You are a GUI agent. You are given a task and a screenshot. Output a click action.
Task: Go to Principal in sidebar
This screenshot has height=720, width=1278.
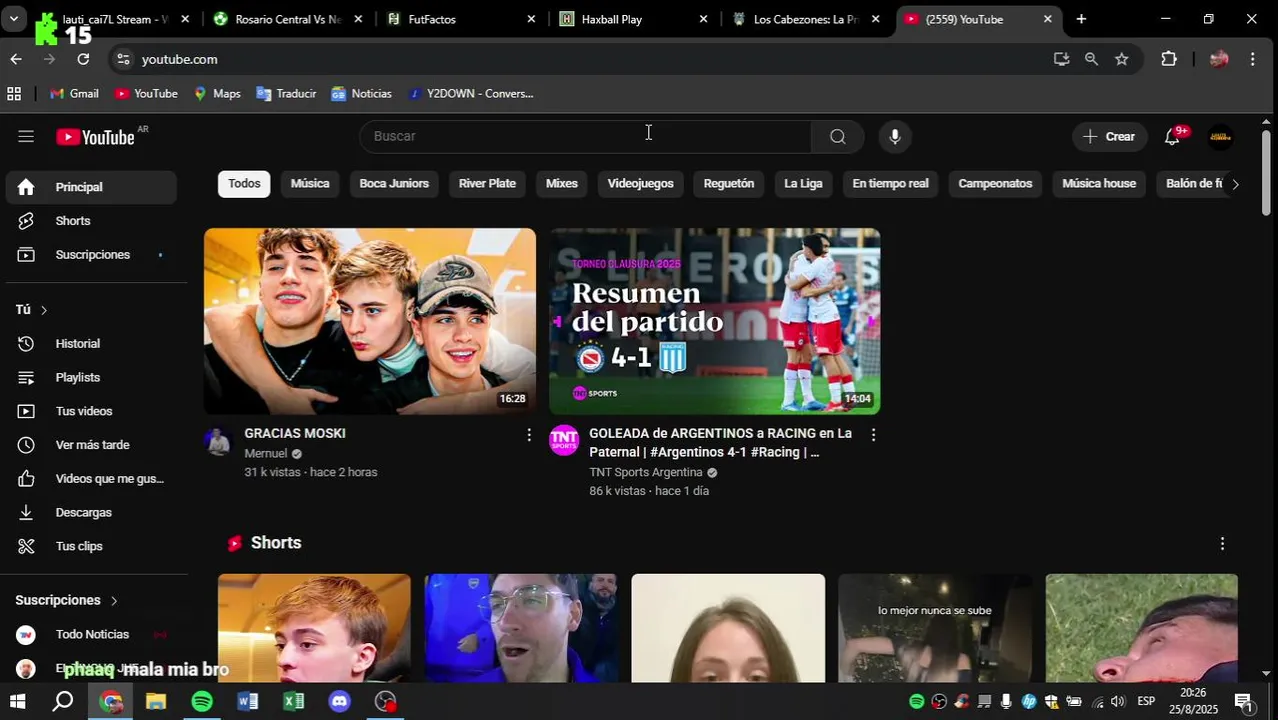tap(91, 187)
